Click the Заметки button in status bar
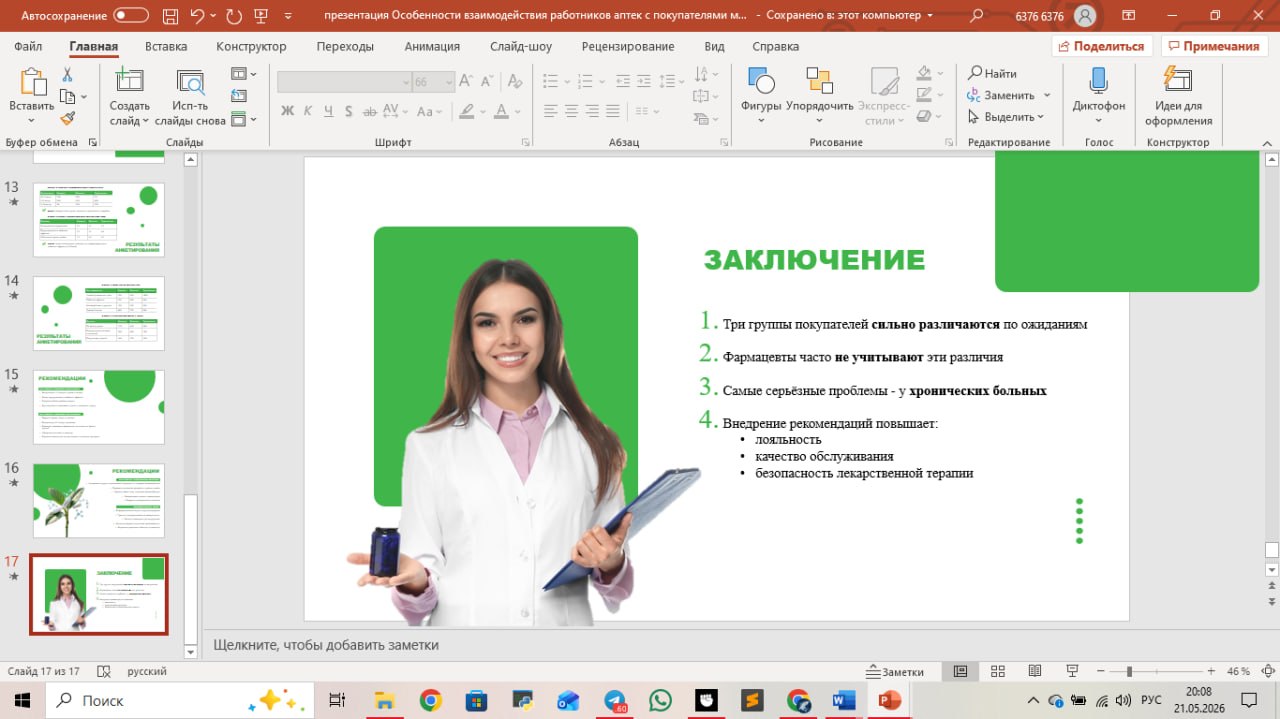This screenshot has height=719, width=1280. coord(895,672)
